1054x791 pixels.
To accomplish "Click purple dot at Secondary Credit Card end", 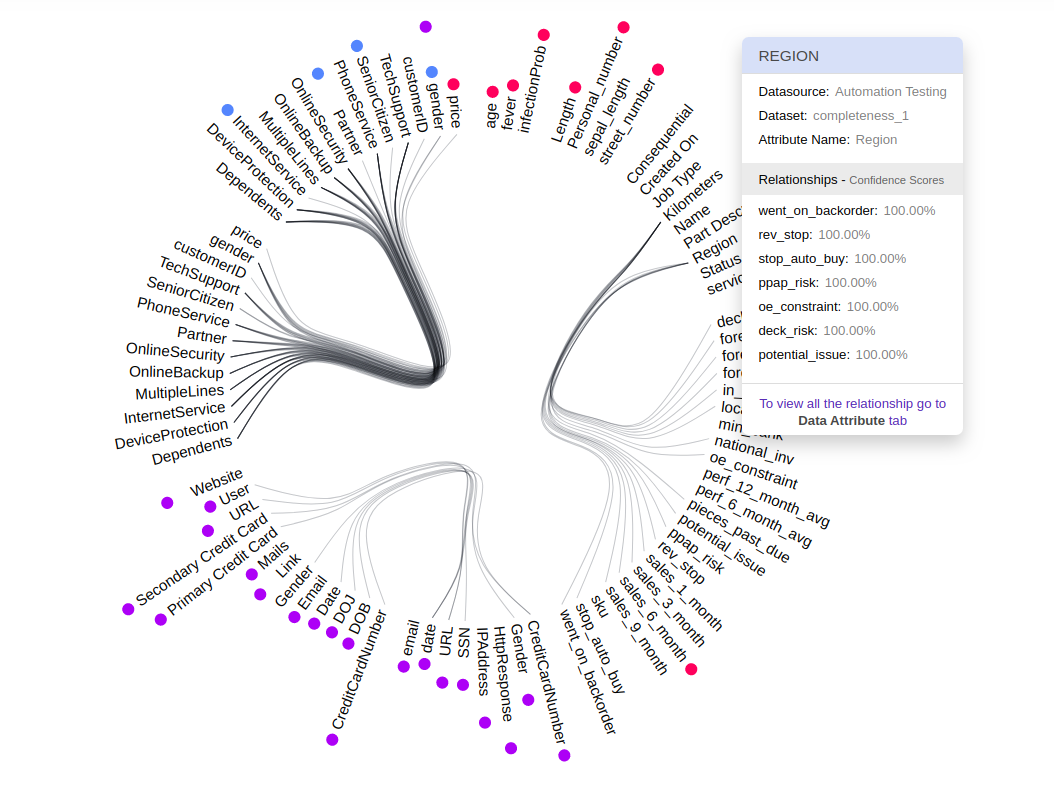I will (x=128, y=609).
